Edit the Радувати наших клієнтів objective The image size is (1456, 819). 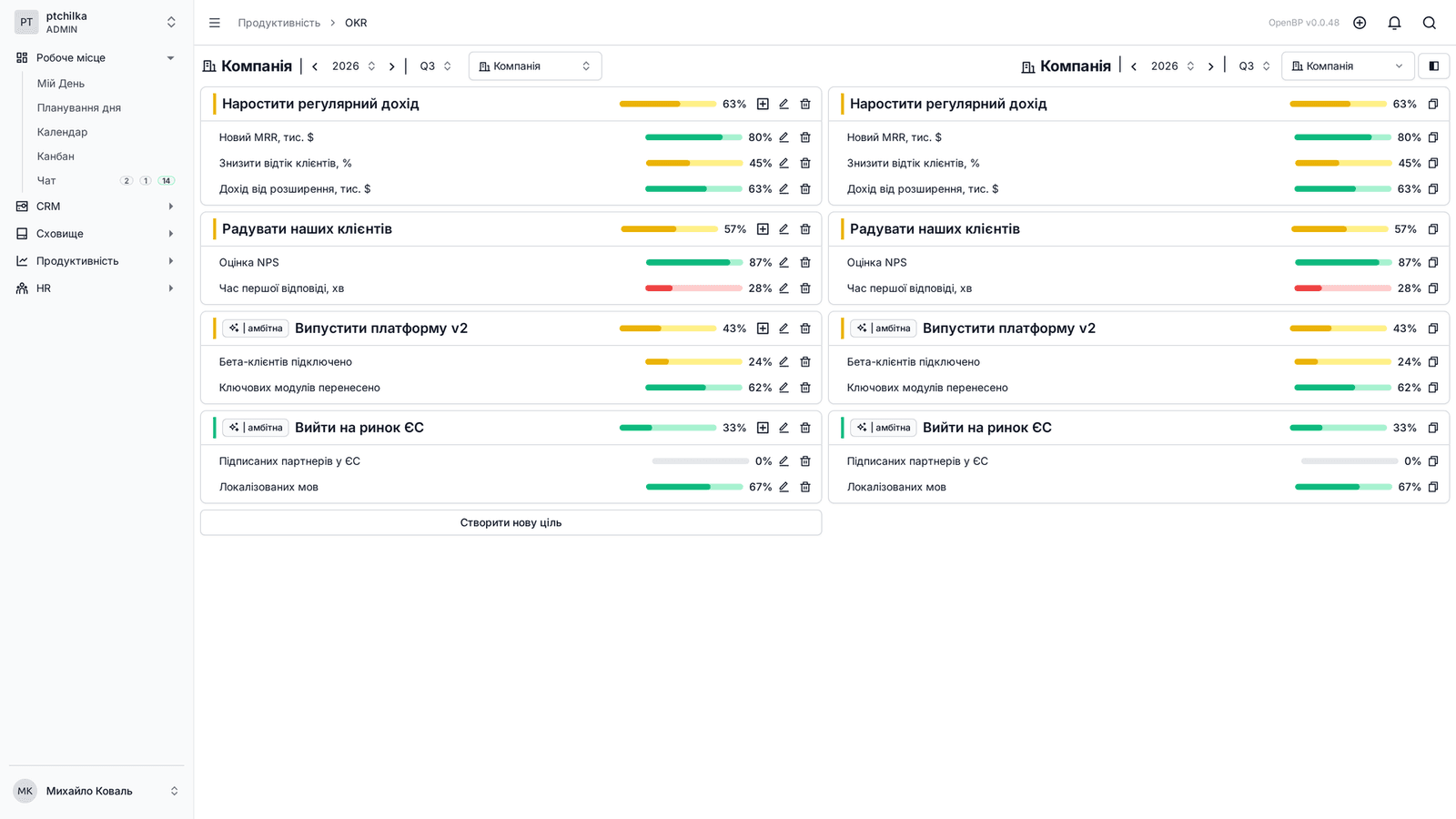(784, 229)
